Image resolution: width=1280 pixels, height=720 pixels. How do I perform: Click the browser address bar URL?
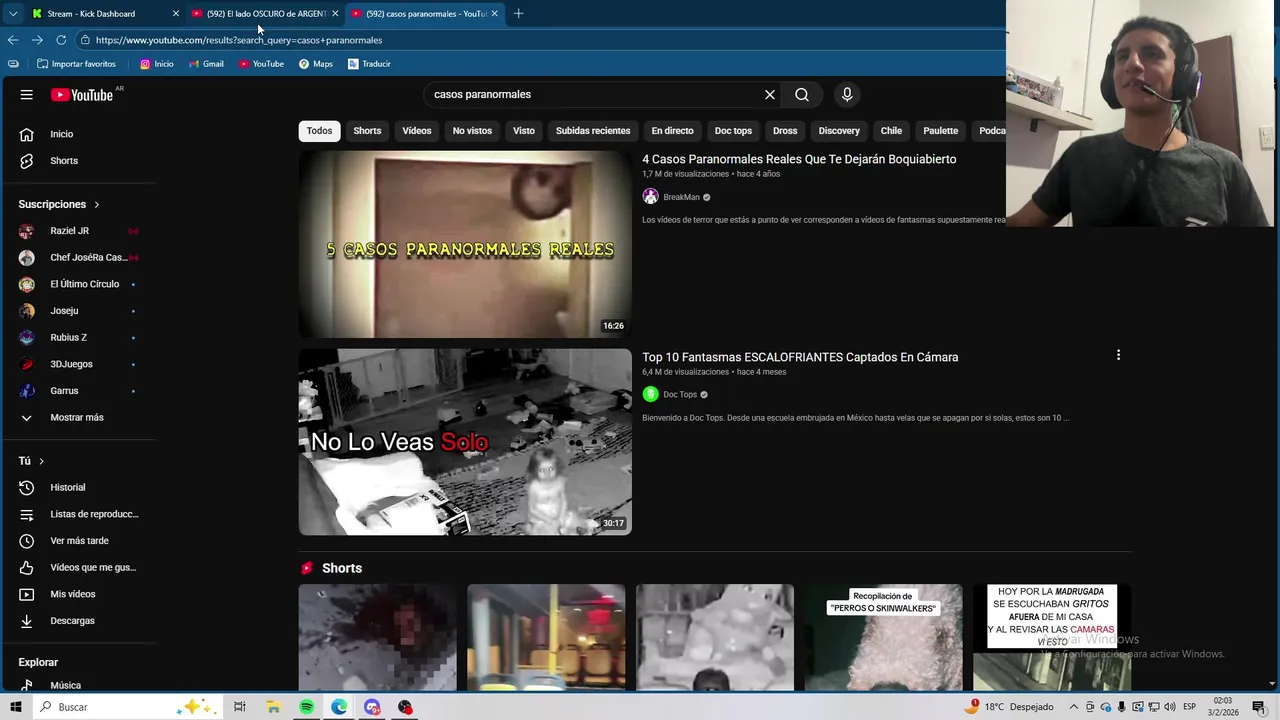pos(239,40)
